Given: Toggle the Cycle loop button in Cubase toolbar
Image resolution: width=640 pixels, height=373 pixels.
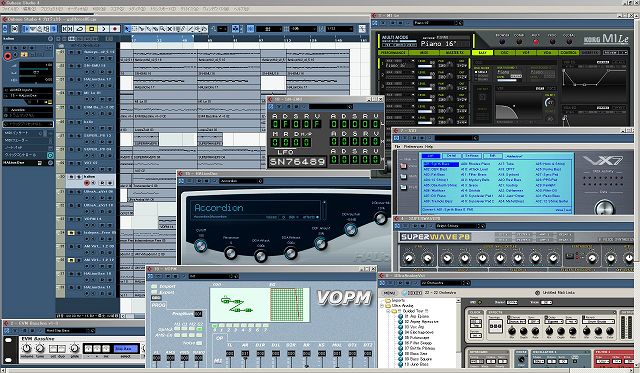Looking at the screenshot, I should click(80, 29).
